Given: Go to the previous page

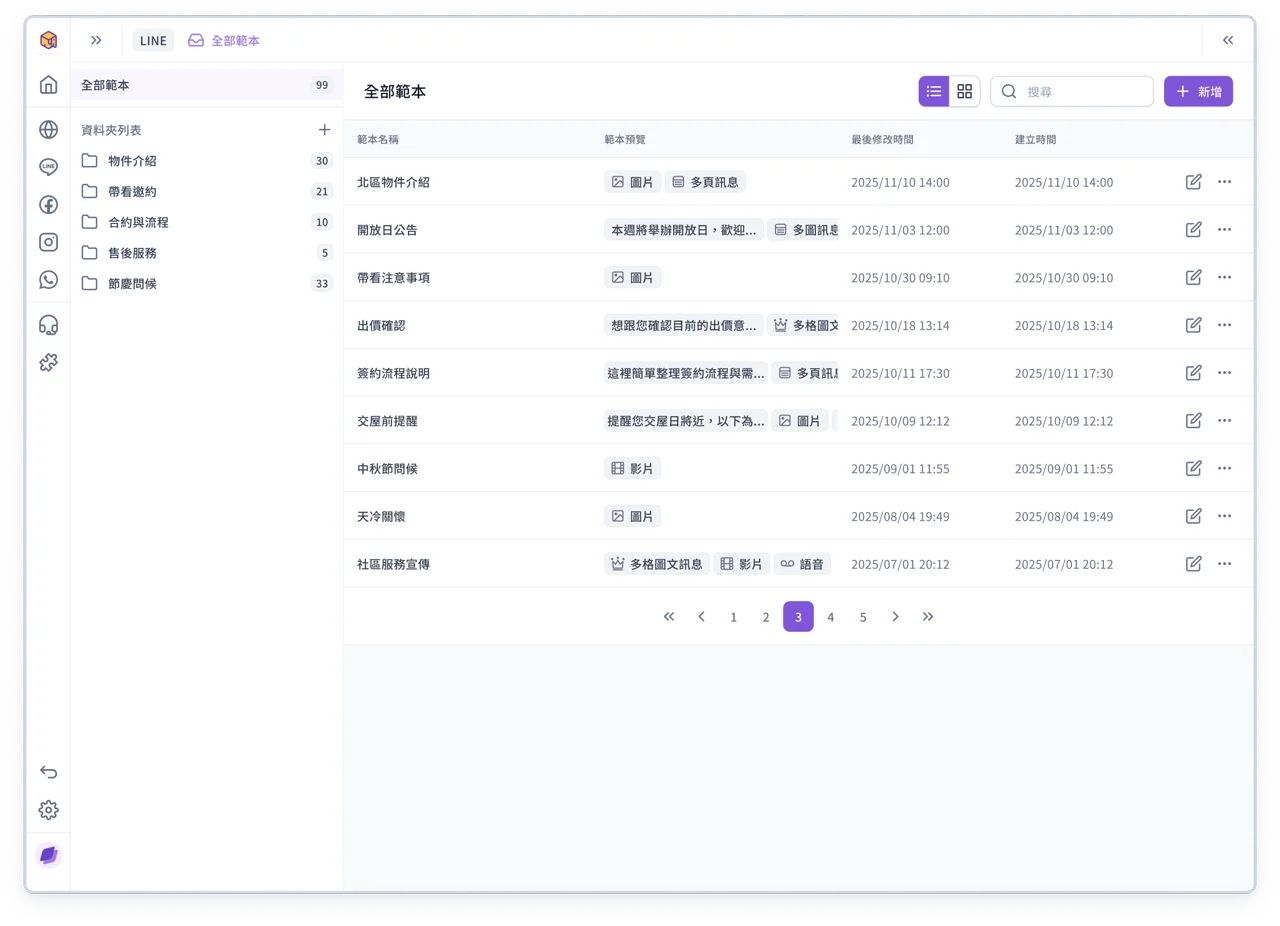Looking at the screenshot, I should click(x=701, y=617).
